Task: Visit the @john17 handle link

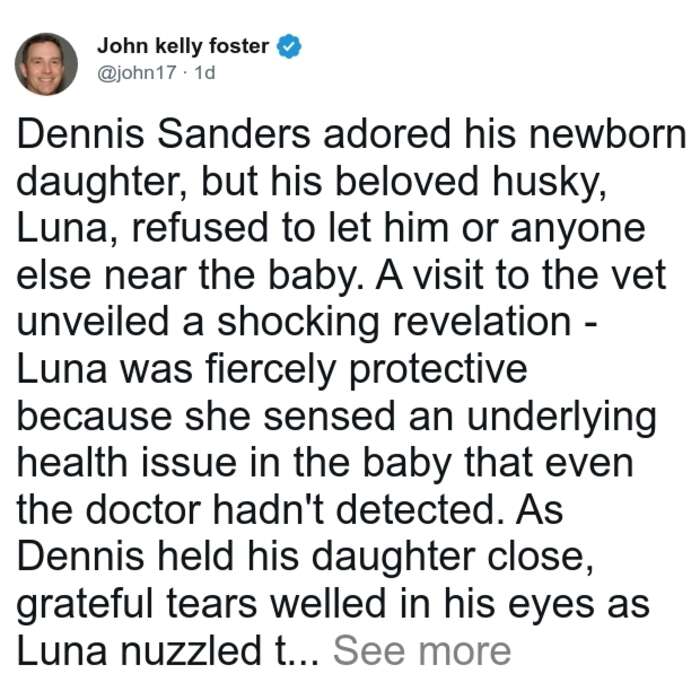Action: tap(137, 72)
